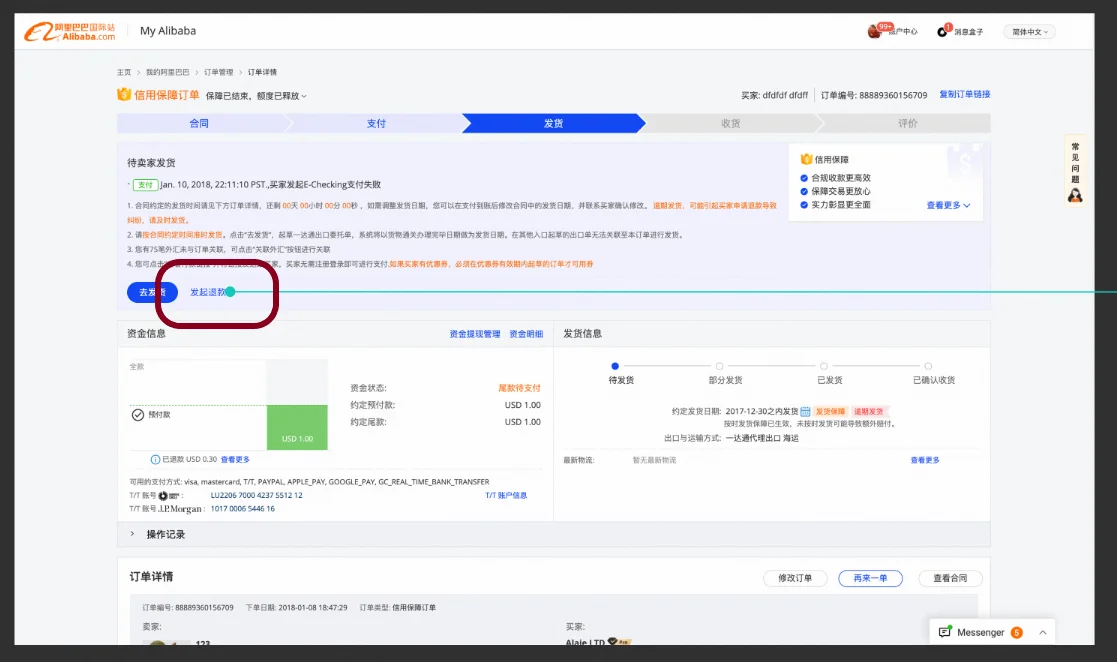Open the 账户中心 account avatar icon
The width and height of the screenshot is (1117, 662).
[x=873, y=31]
